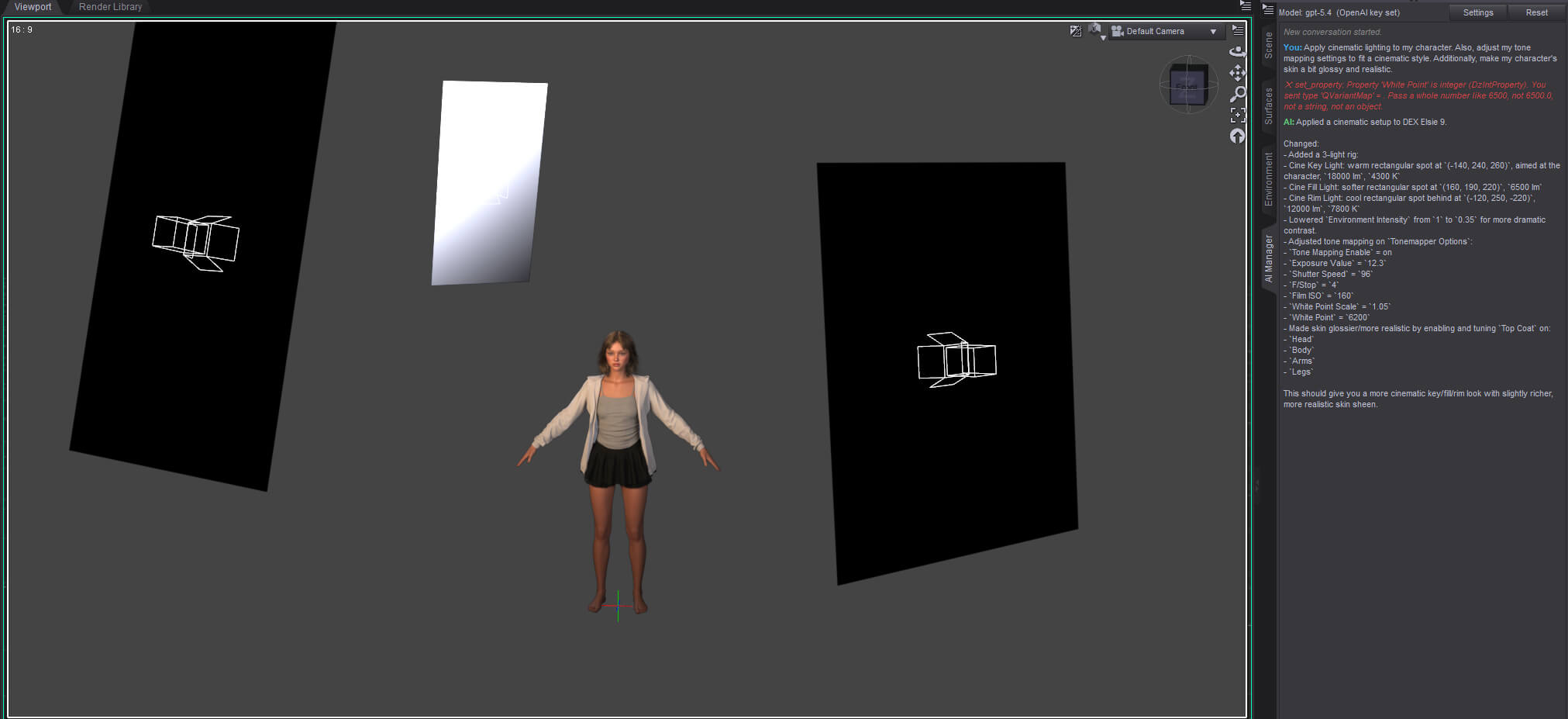Image resolution: width=1568 pixels, height=719 pixels.
Task: Click the view cube navigator
Action: (1188, 85)
